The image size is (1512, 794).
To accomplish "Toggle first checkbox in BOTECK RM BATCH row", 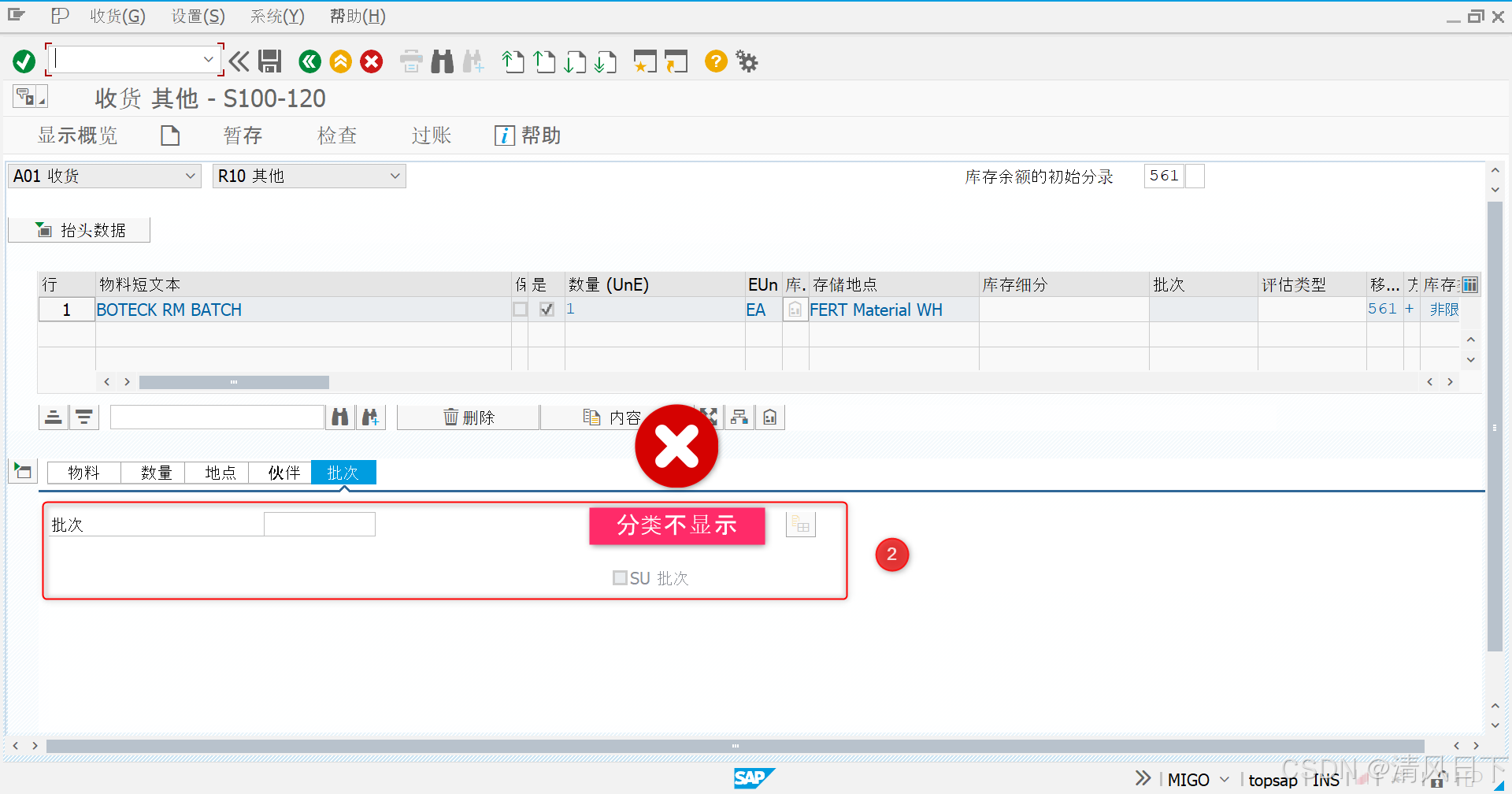I will [x=520, y=310].
